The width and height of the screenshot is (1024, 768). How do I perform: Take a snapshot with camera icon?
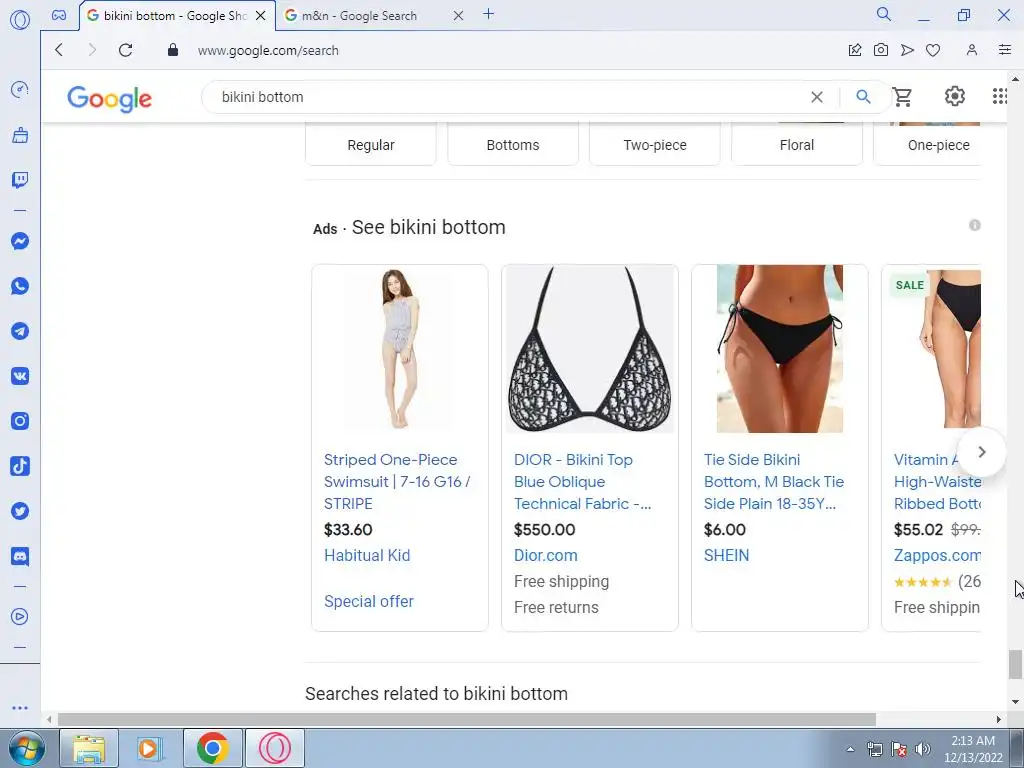(x=880, y=50)
